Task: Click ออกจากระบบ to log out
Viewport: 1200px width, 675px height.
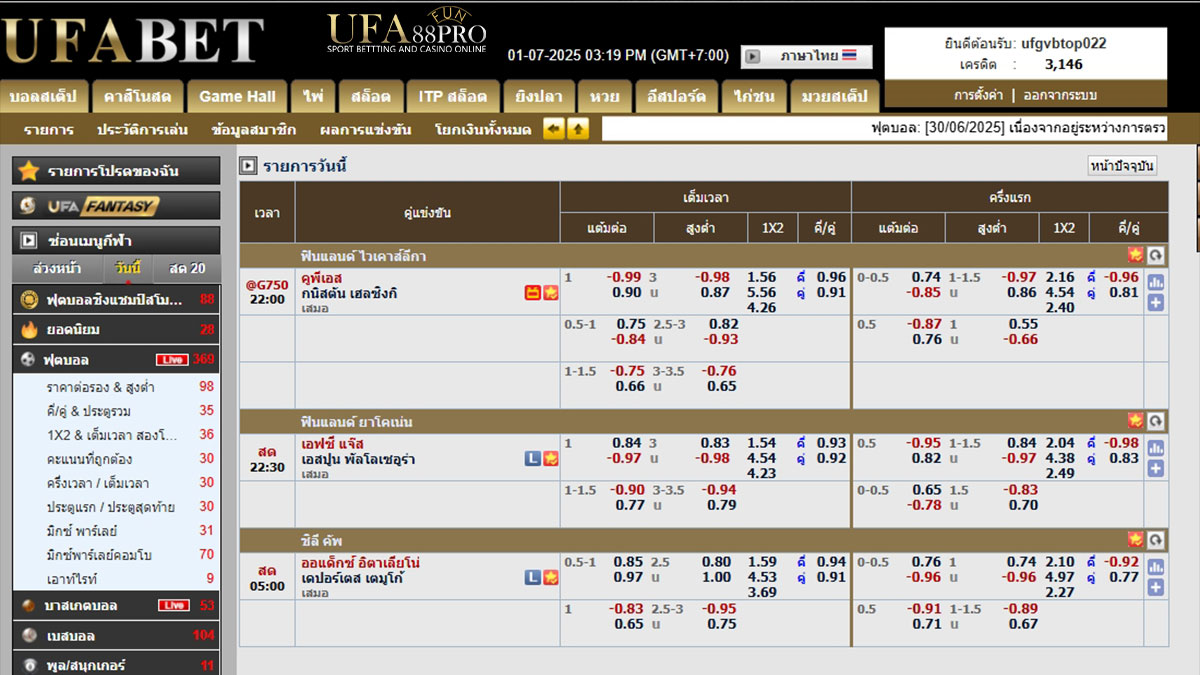Action: pos(1059,95)
